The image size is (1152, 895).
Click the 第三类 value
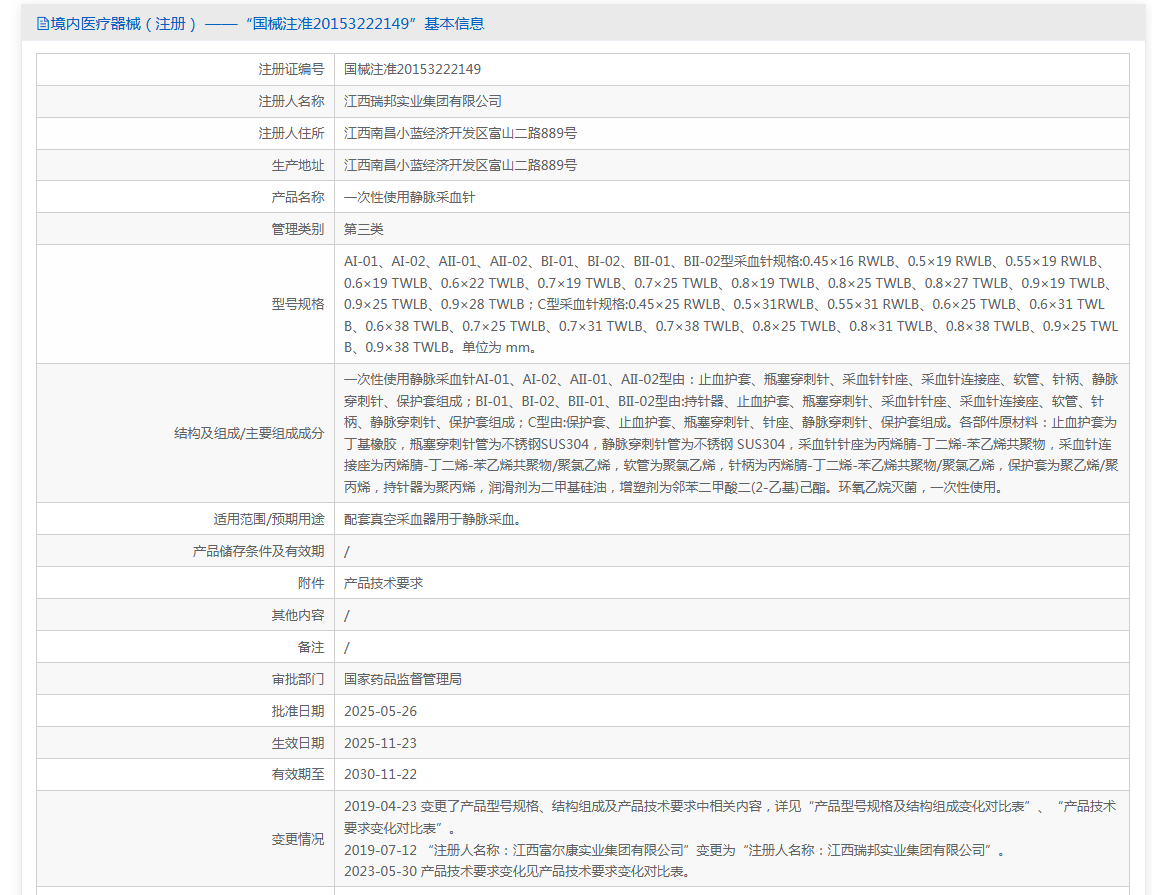tap(364, 229)
